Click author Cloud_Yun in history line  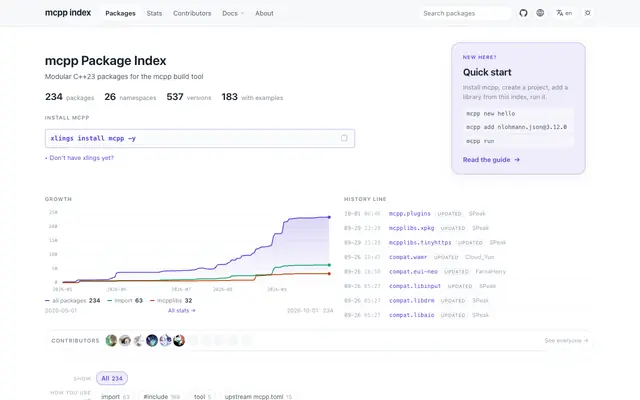tap(480, 257)
